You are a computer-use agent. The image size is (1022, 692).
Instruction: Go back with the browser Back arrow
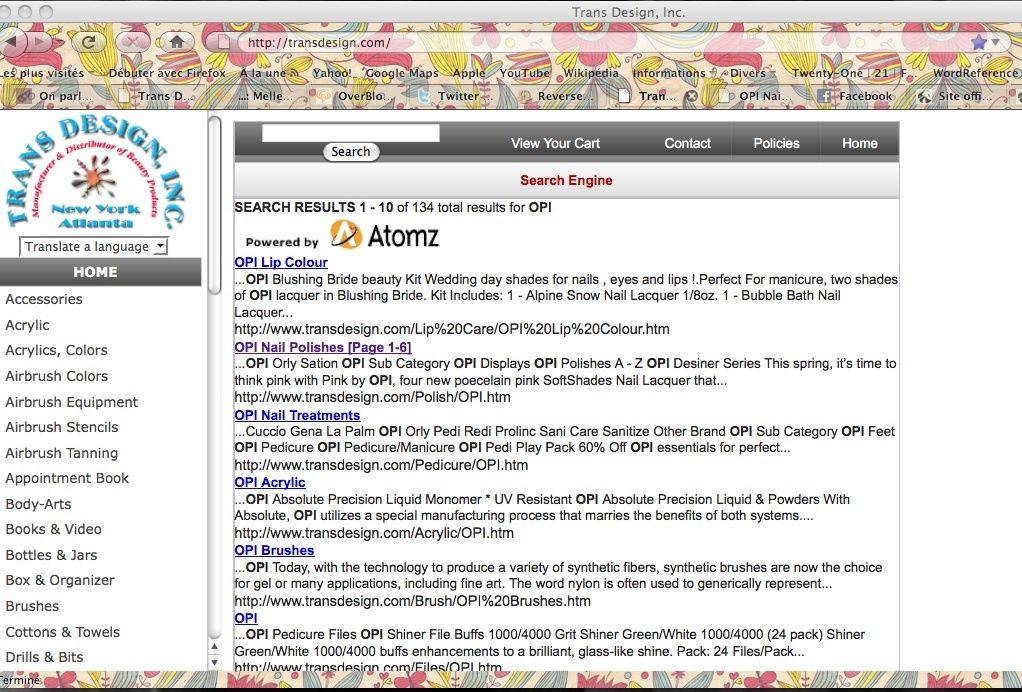point(11,42)
